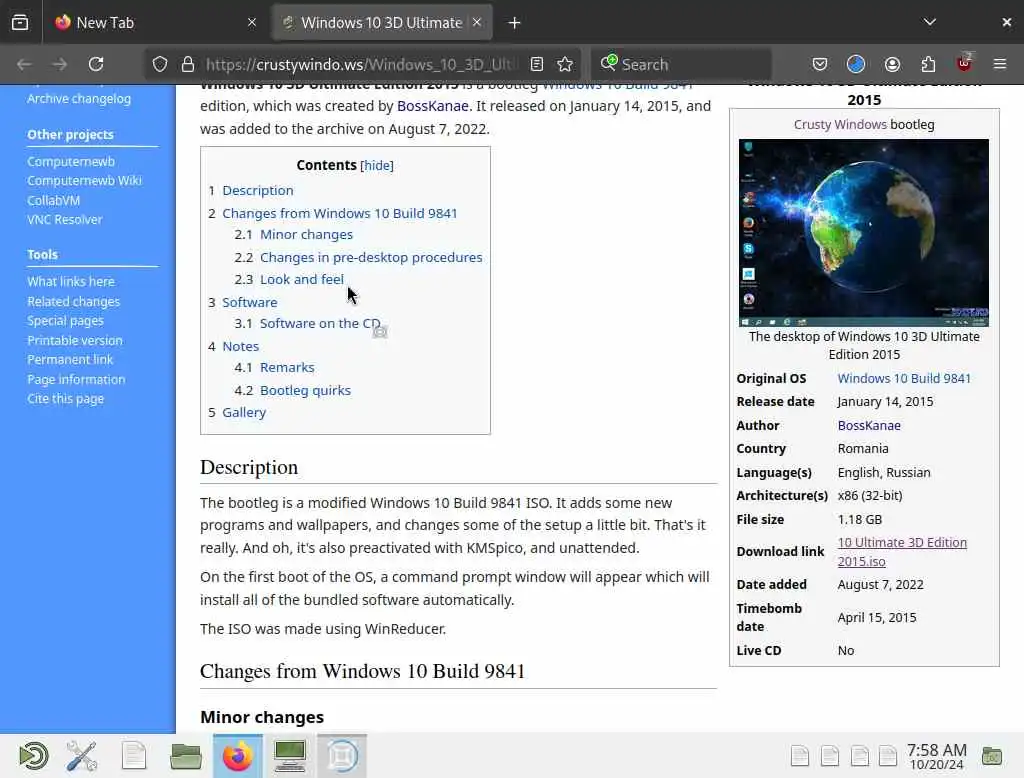Open the taskbar start menu launcher icon
The width and height of the screenshot is (1024, 778).
34,756
